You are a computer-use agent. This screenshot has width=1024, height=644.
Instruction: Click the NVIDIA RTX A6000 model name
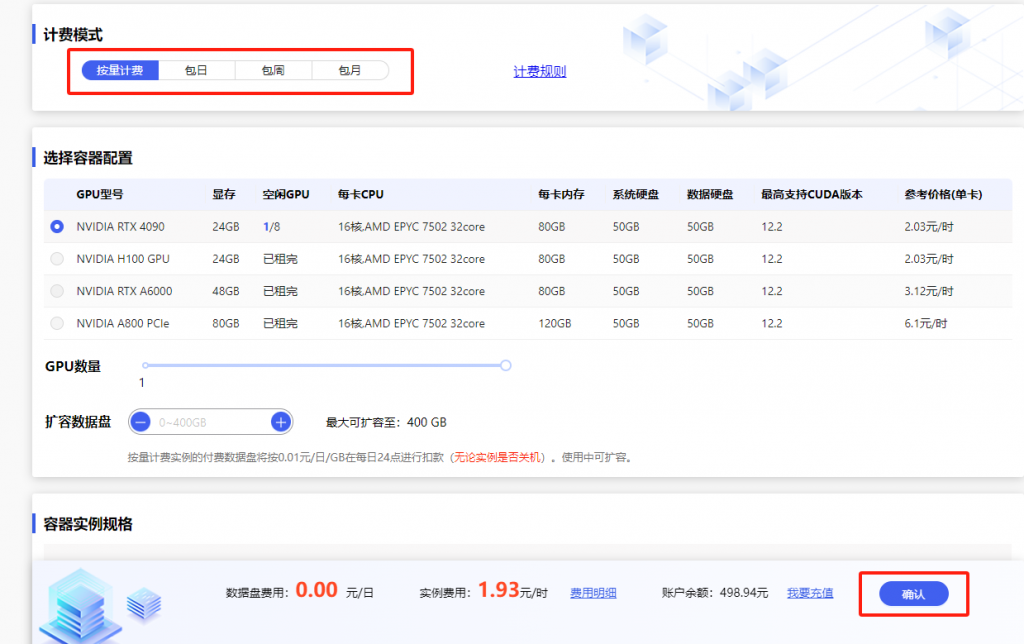124,291
